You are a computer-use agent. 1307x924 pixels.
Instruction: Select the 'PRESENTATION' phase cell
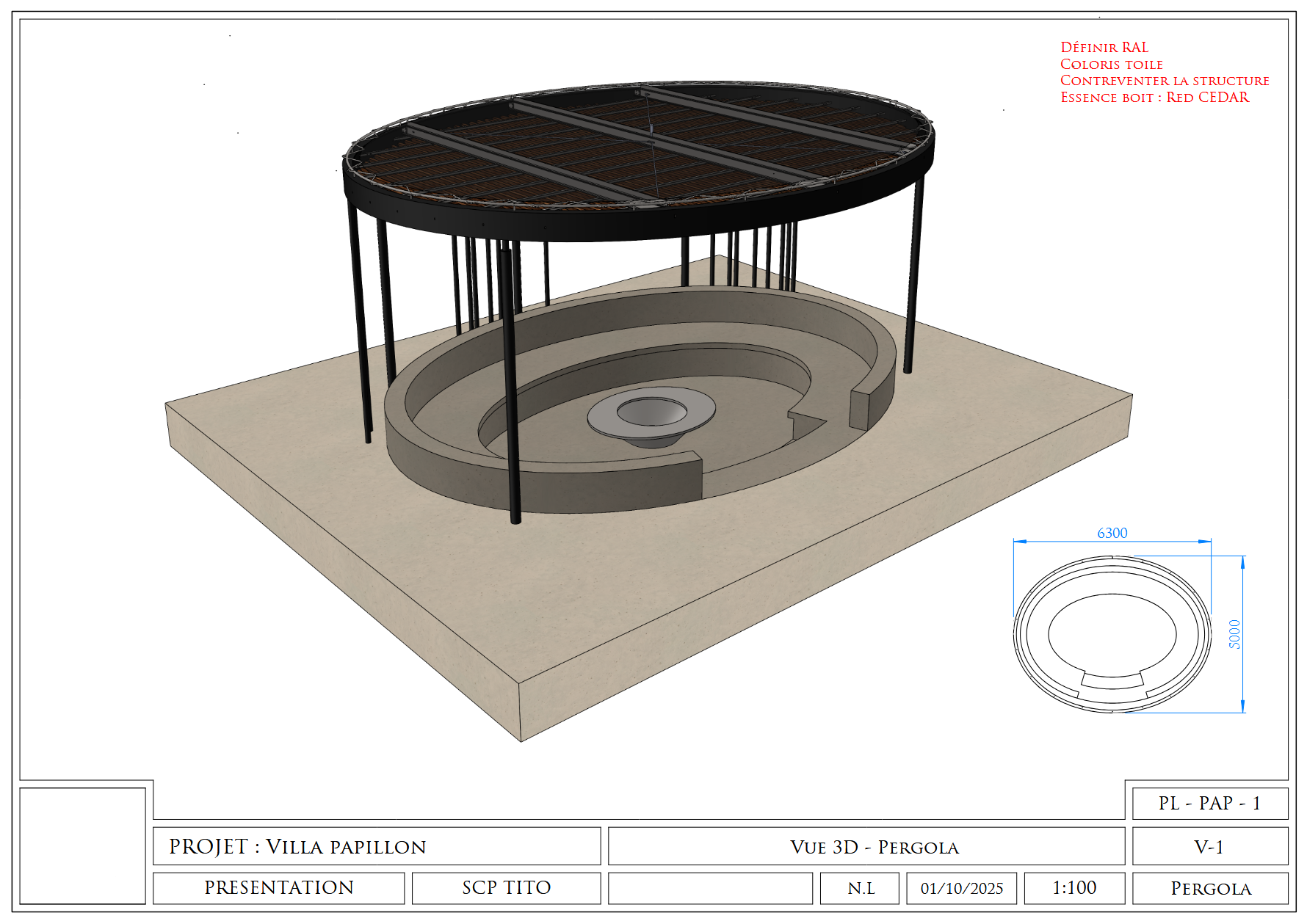click(278, 888)
